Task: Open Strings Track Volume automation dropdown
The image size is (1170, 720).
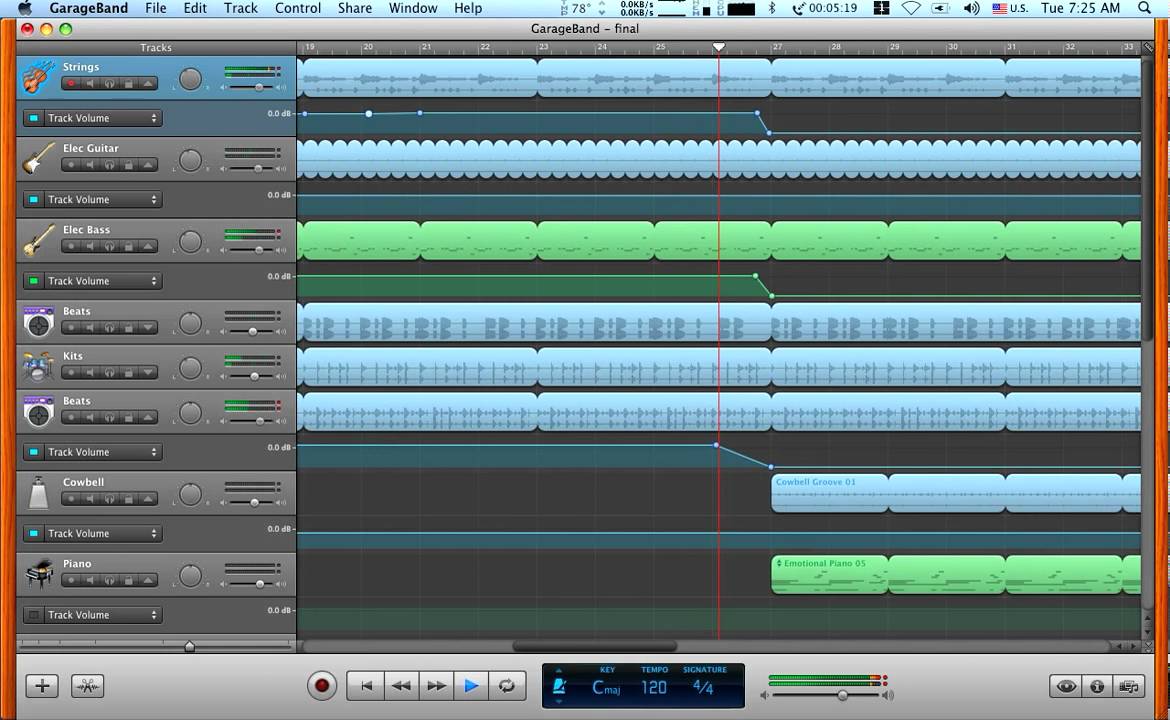Action: tap(102, 118)
